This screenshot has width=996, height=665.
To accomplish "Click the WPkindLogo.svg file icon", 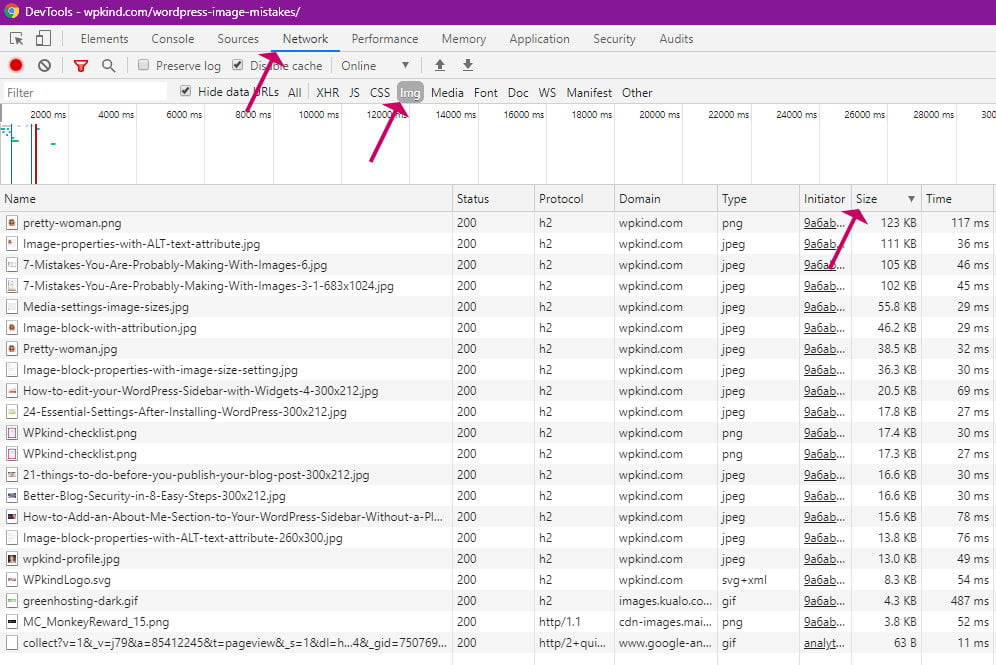I will click(11, 580).
